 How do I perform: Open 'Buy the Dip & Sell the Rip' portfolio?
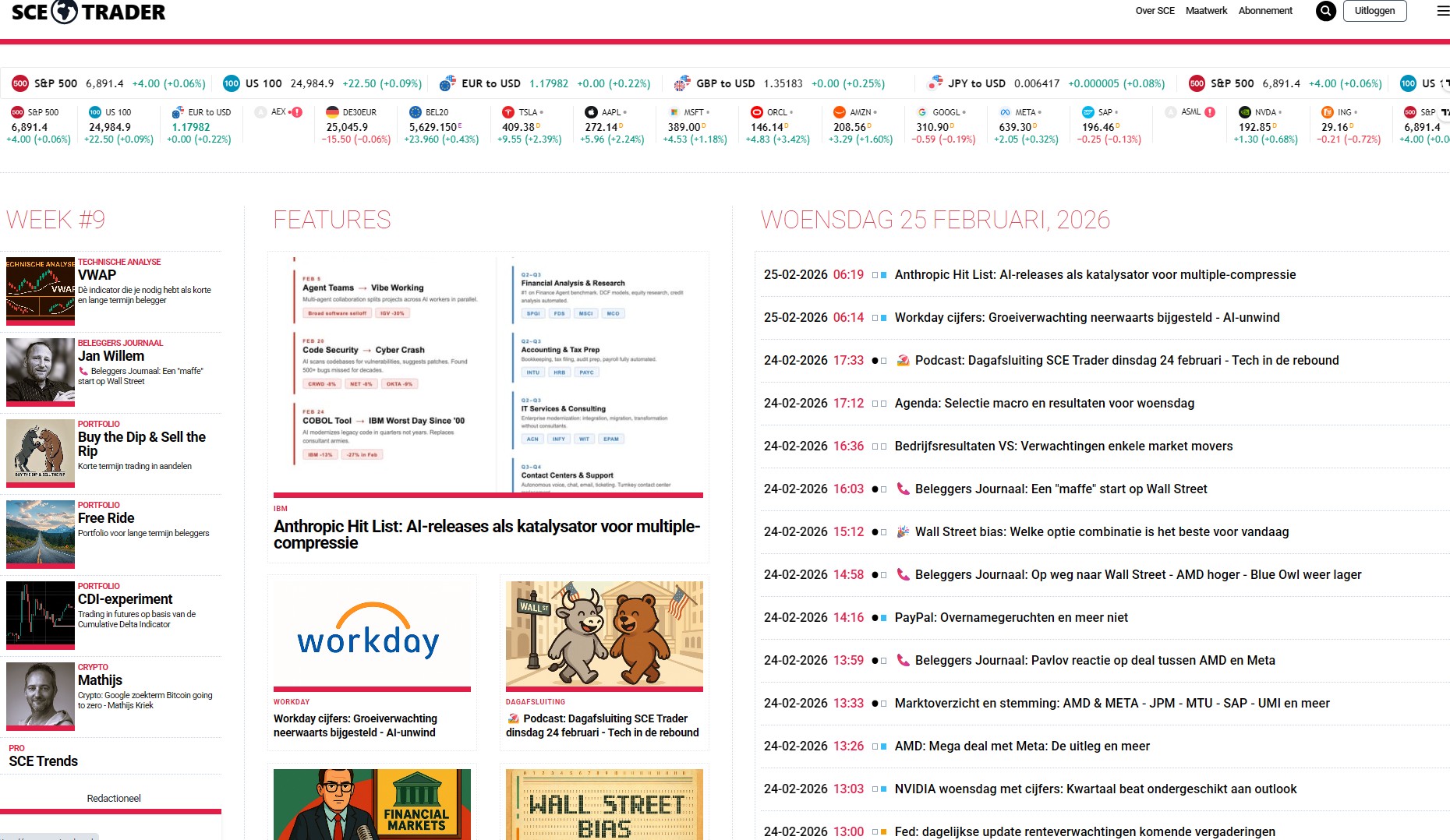point(142,444)
